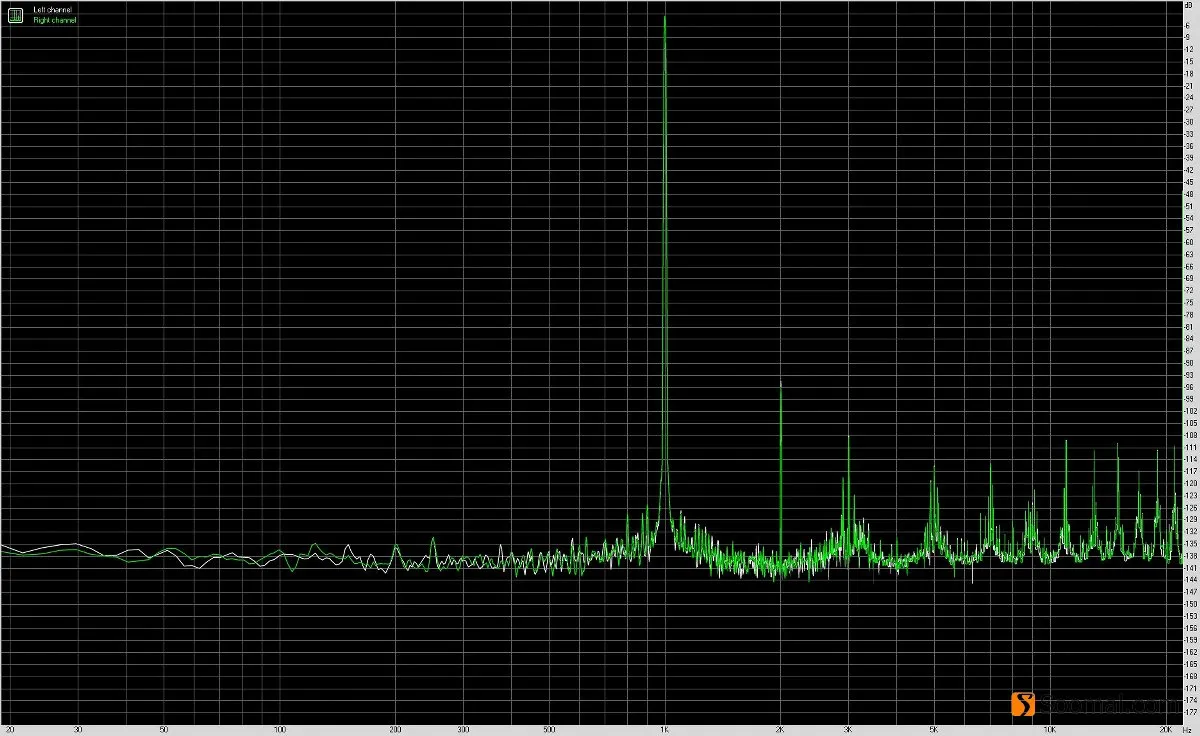The width and height of the screenshot is (1200, 736).
Task: Click the "-120" dB scale value
Action: click(1188, 483)
